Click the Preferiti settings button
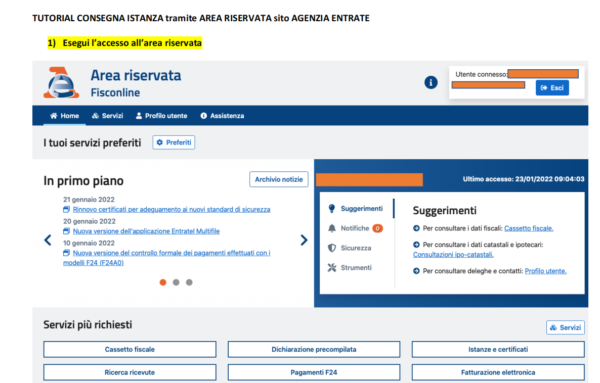600x383 pixels. (x=174, y=142)
